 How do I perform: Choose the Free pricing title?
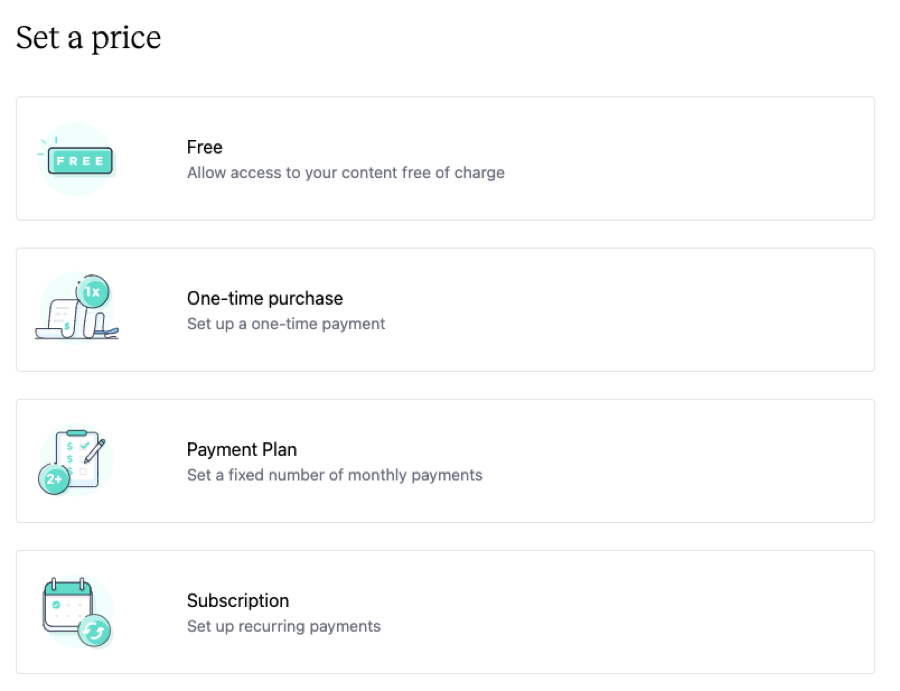[x=204, y=147]
